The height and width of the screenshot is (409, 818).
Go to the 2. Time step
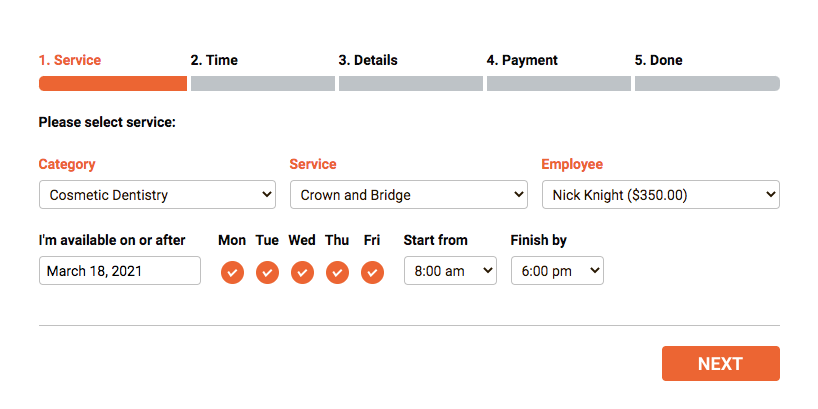pyautogui.click(x=214, y=60)
